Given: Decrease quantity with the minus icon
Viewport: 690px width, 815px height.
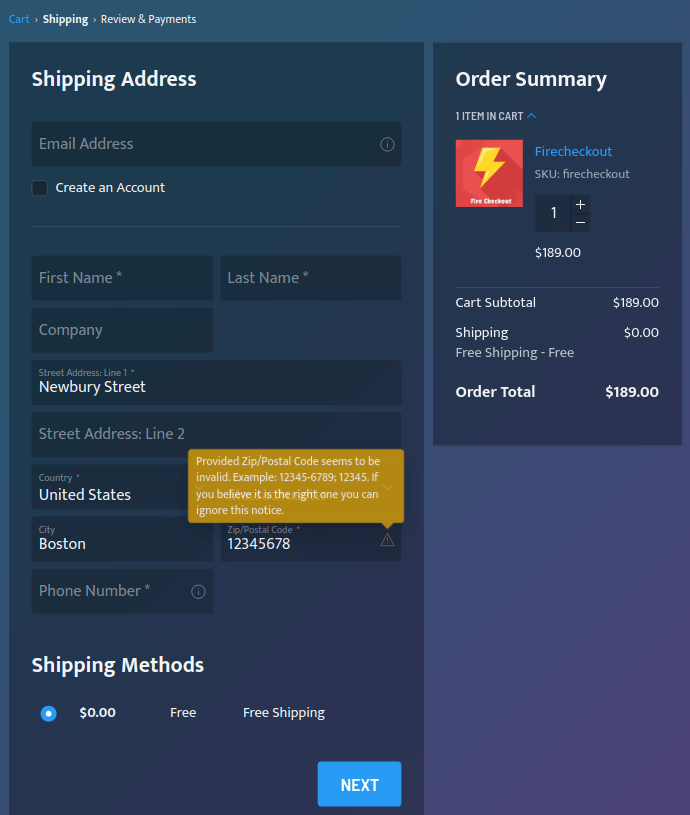Looking at the screenshot, I should click(580, 222).
